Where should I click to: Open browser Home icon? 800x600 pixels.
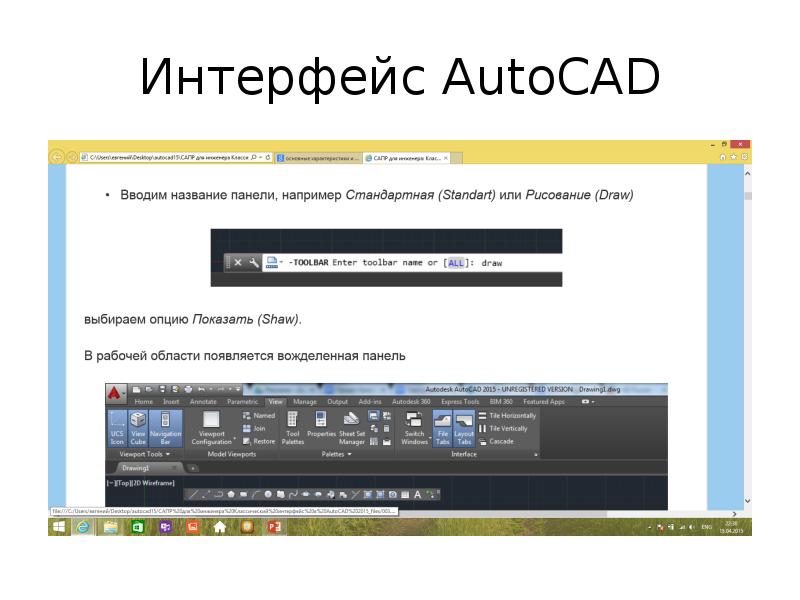point(722,157)
